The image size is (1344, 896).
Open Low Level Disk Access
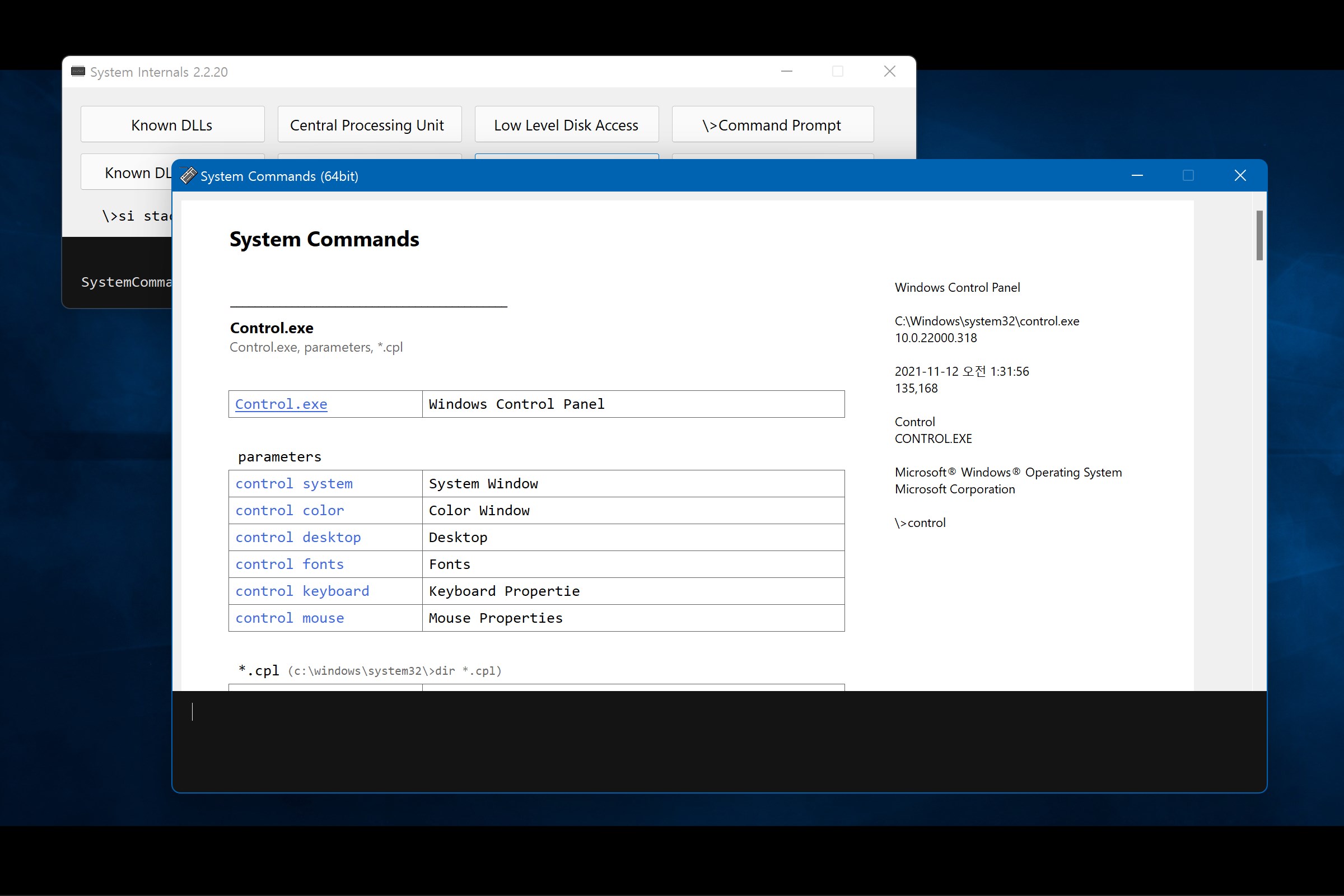[x=566, y=124]
